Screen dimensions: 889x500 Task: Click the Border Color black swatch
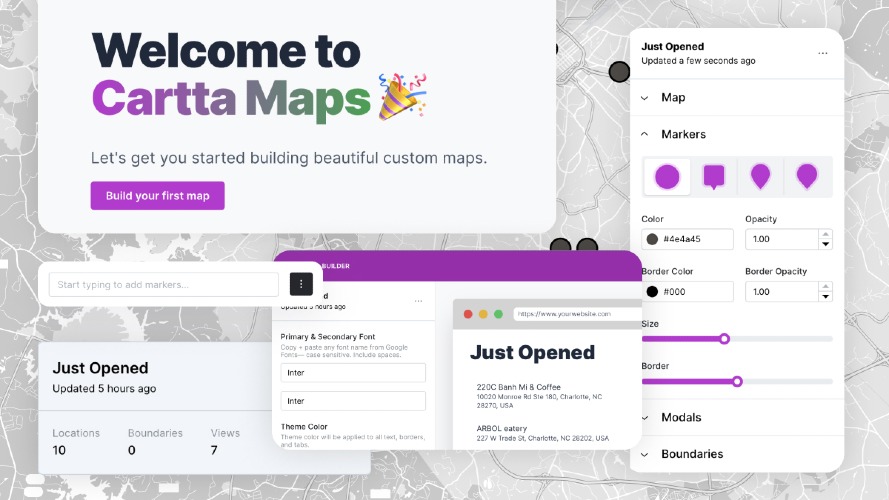[652, 291]
